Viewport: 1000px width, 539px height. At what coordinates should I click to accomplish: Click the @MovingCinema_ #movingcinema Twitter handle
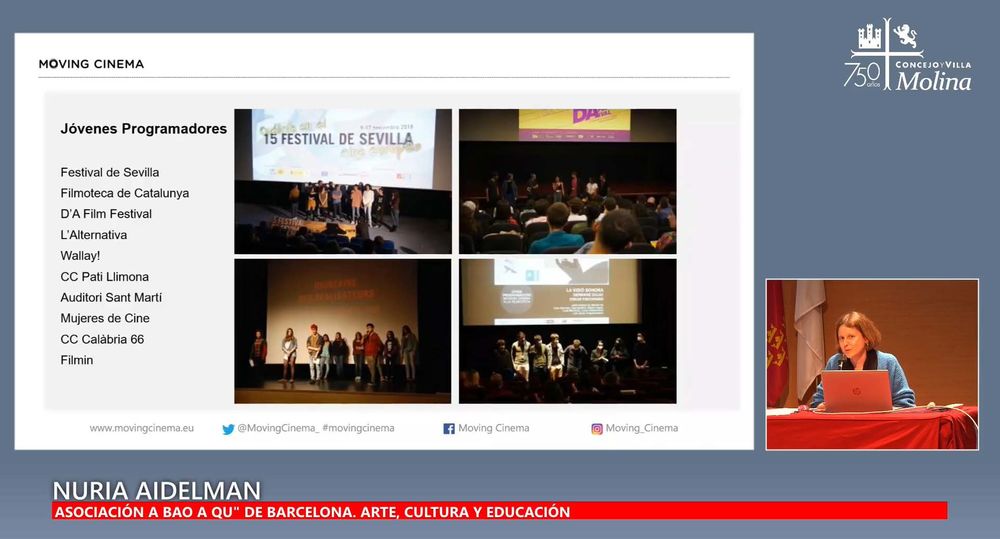coord(316,428)
